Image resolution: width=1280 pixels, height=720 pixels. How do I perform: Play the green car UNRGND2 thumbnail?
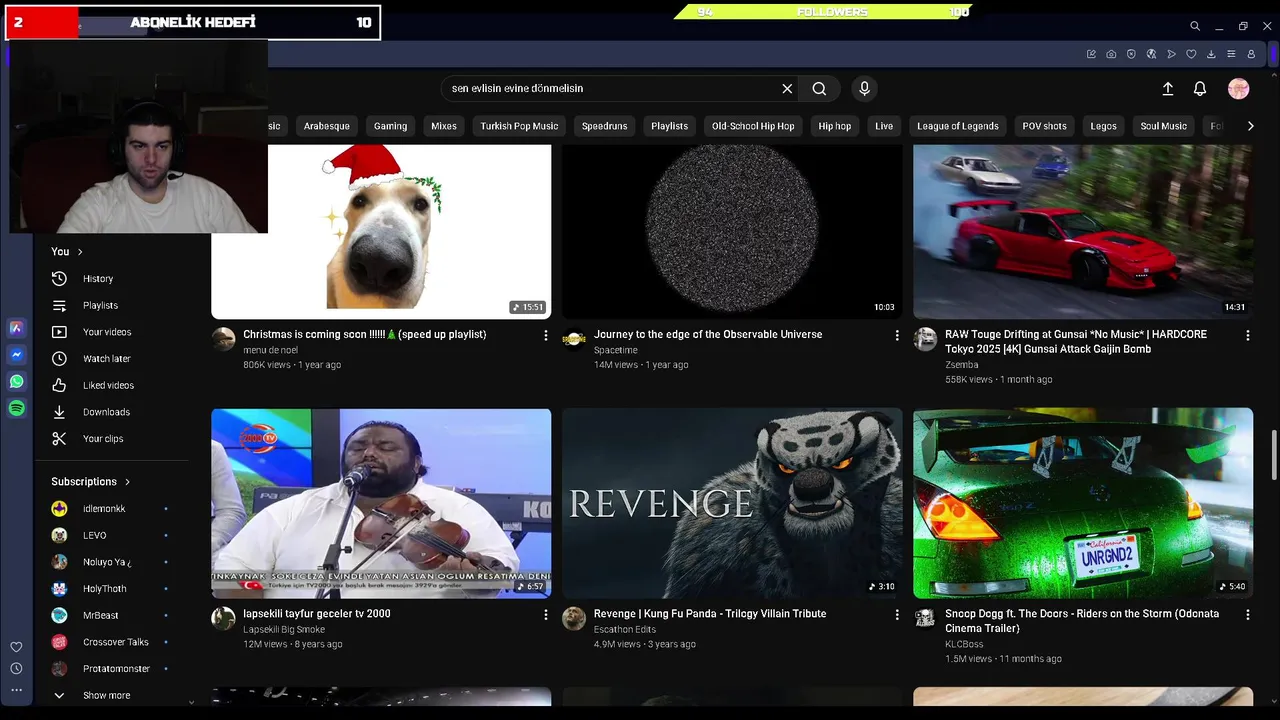click(1083, 503)
